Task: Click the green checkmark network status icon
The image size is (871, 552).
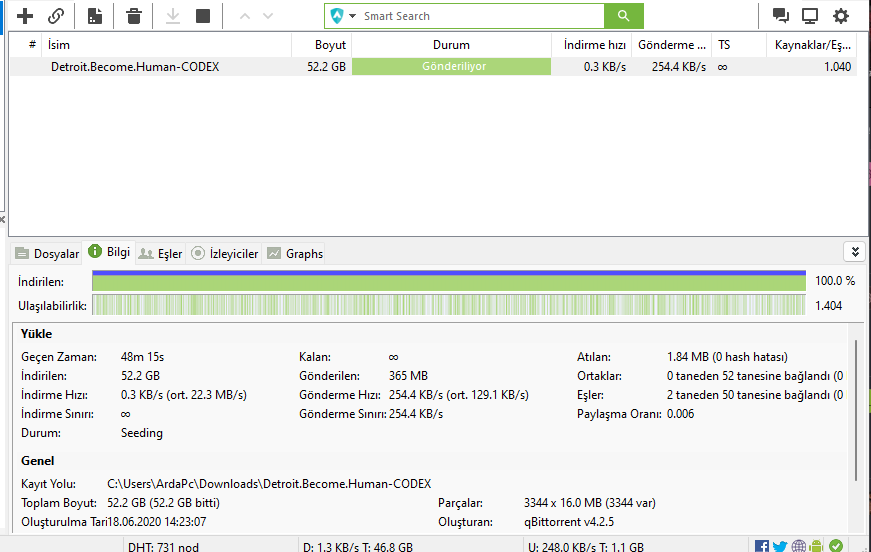Action: (x=836, y=546)
